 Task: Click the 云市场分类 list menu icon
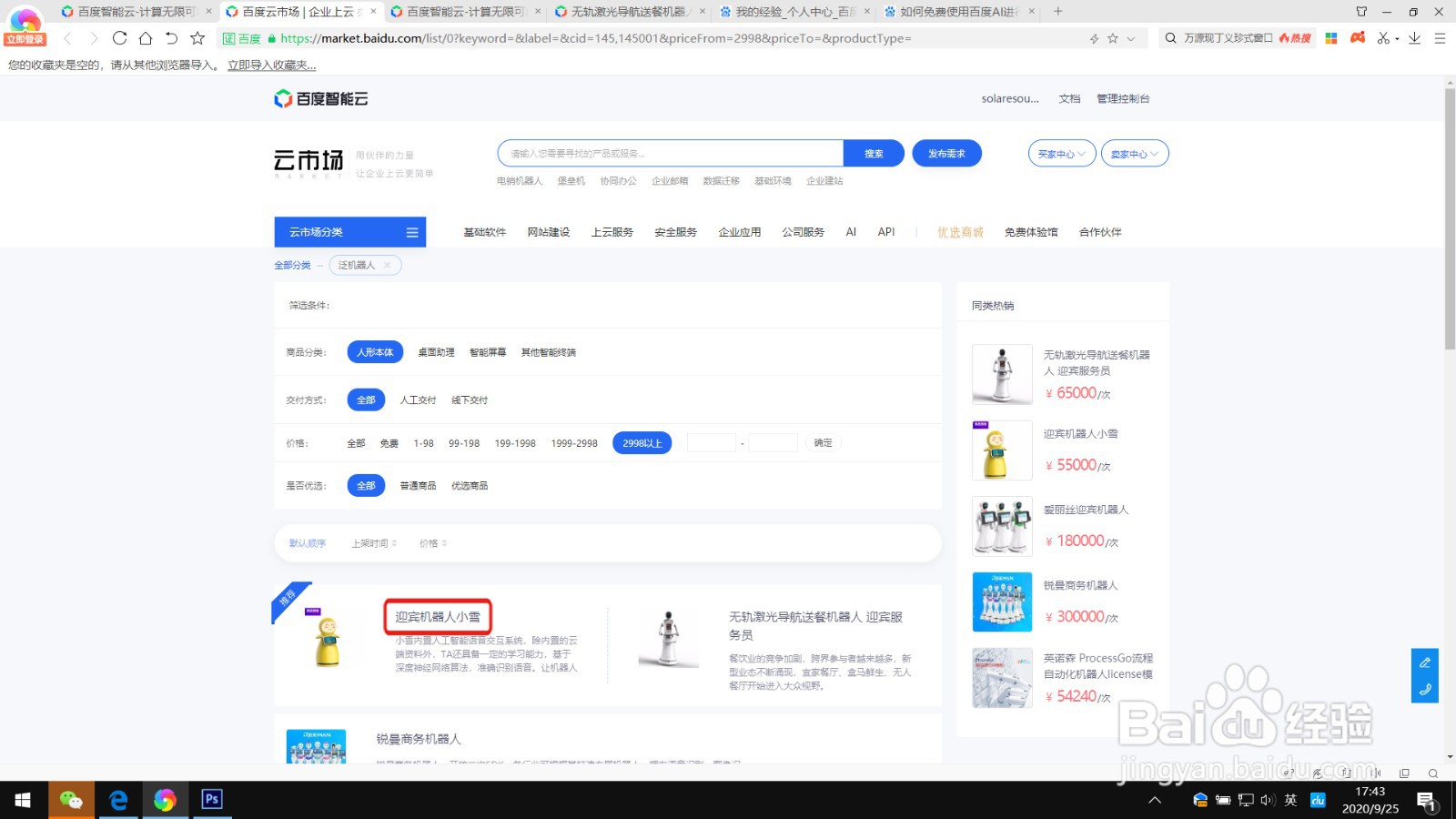(412, 233)
